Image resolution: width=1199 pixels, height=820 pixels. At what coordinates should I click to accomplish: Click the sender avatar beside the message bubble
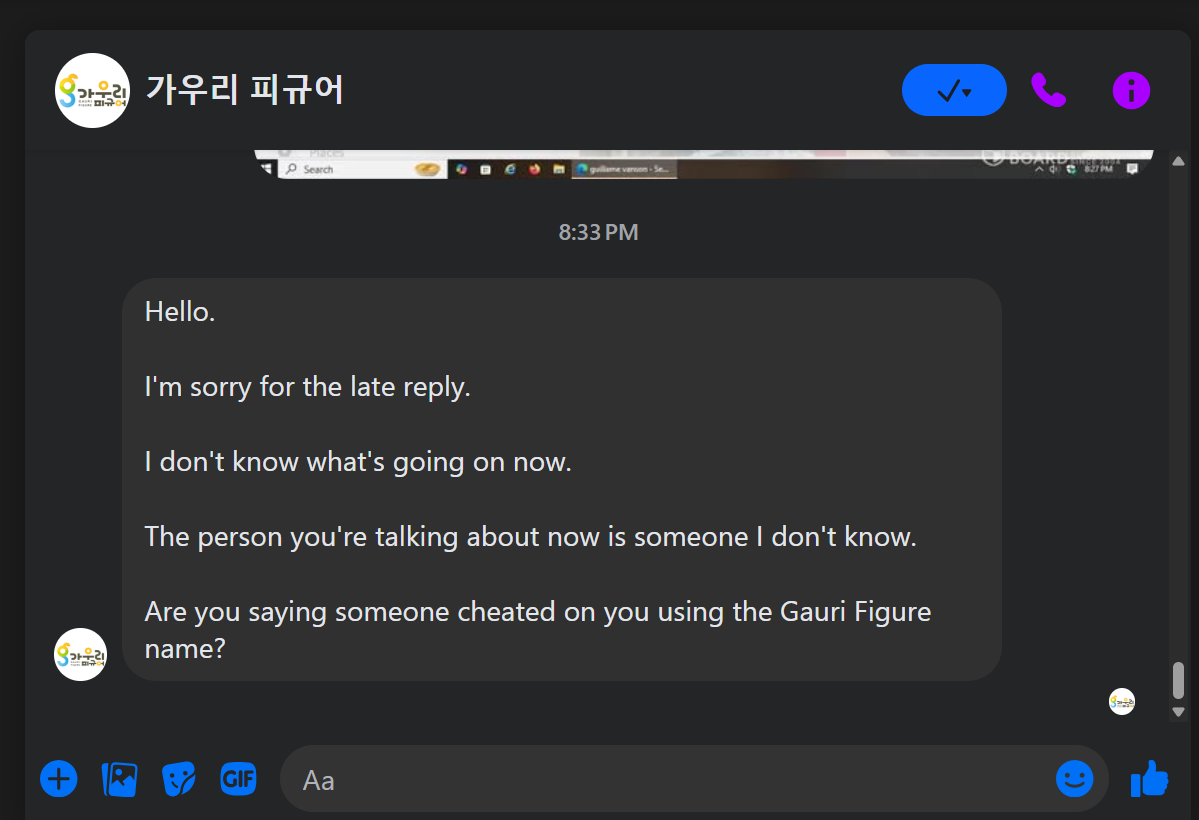pos(80,654)
